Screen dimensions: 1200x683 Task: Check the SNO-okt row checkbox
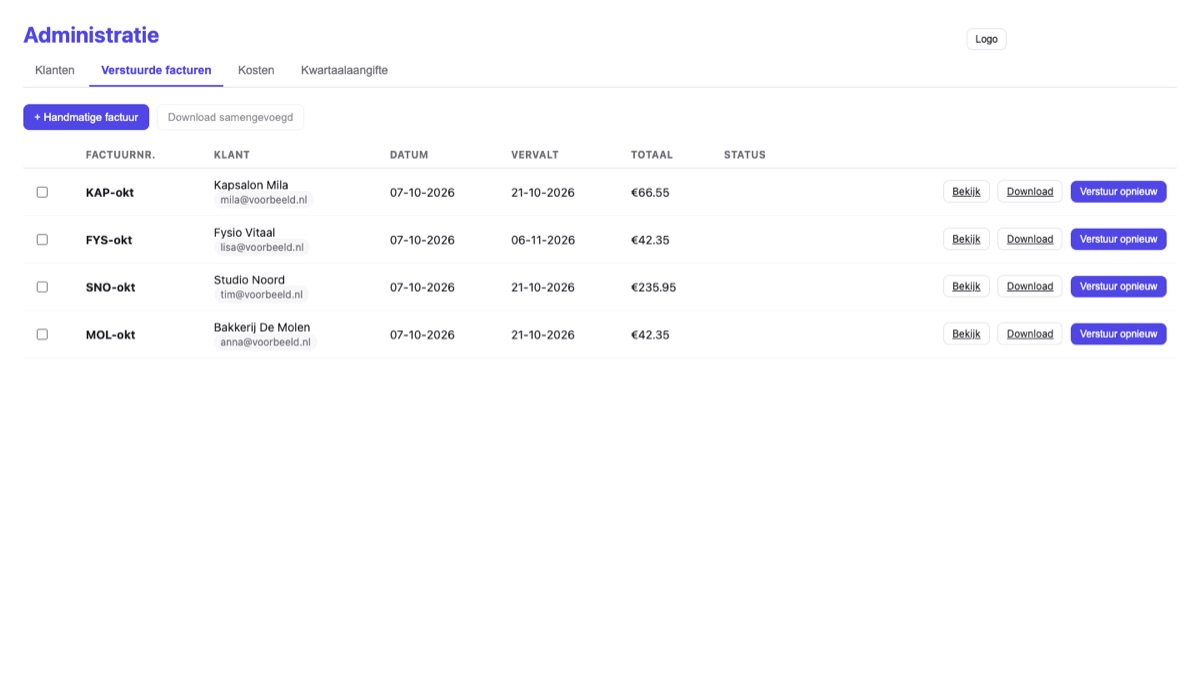coord(42,287)
